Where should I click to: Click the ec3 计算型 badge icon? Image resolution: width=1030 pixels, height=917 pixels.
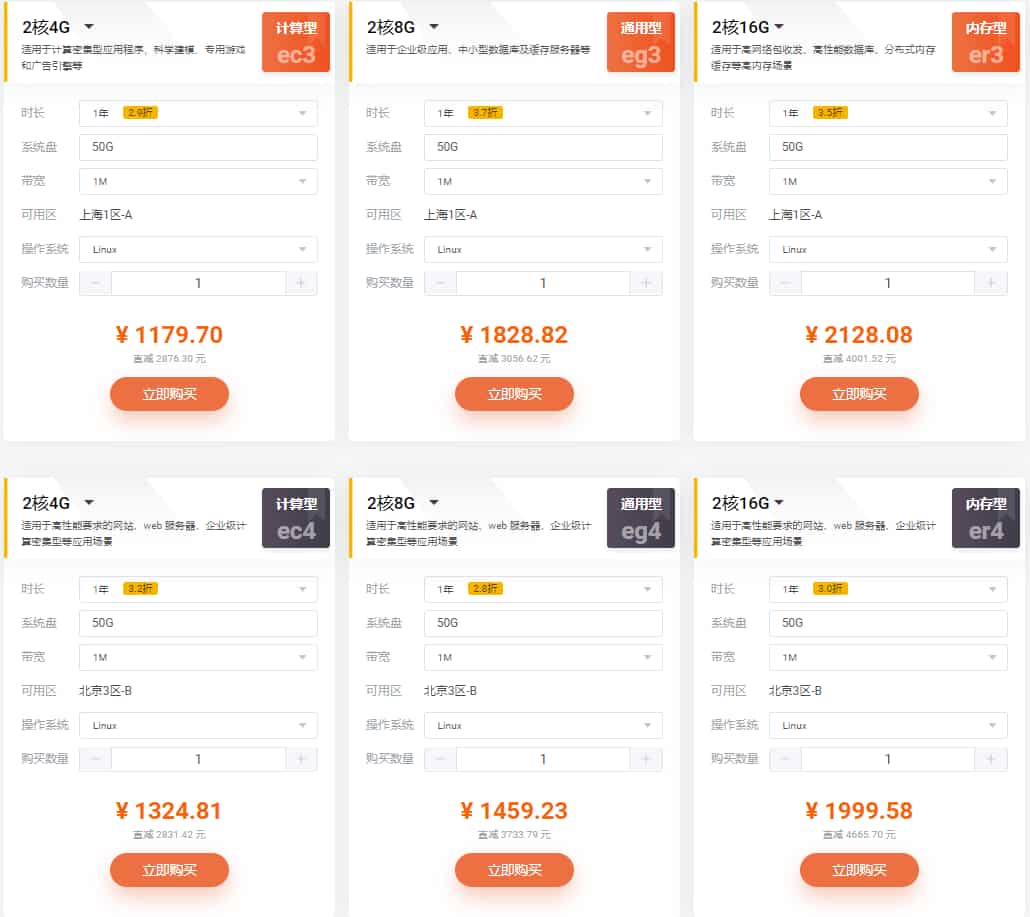[x=296, y=42]
